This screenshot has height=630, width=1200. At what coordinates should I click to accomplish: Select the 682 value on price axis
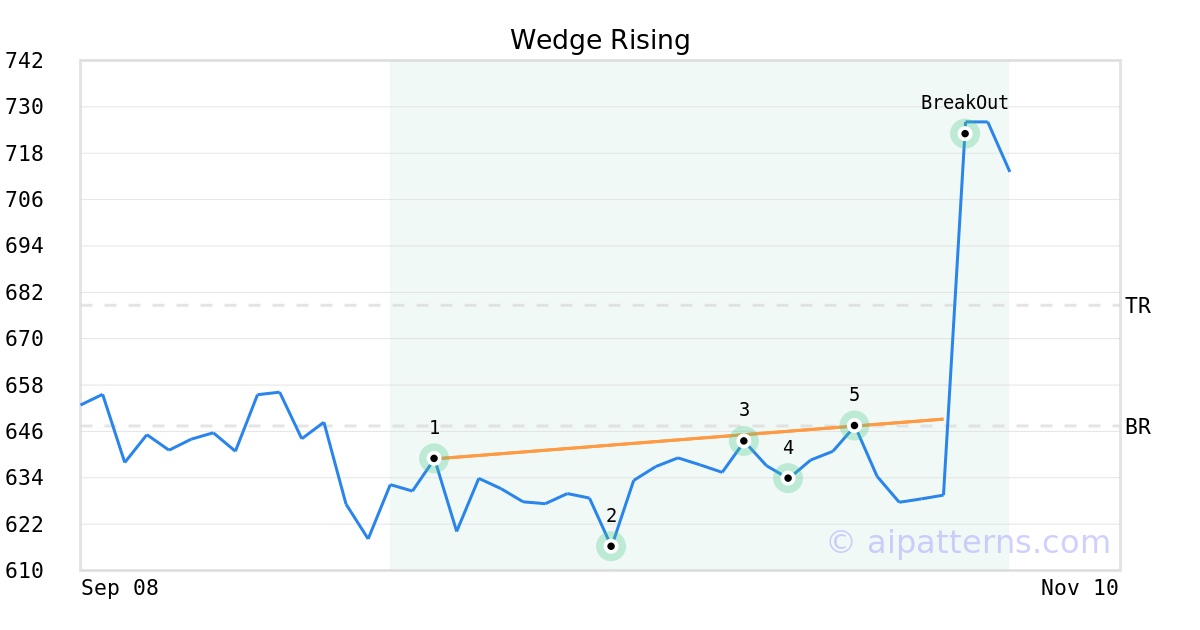click(25, 293)
